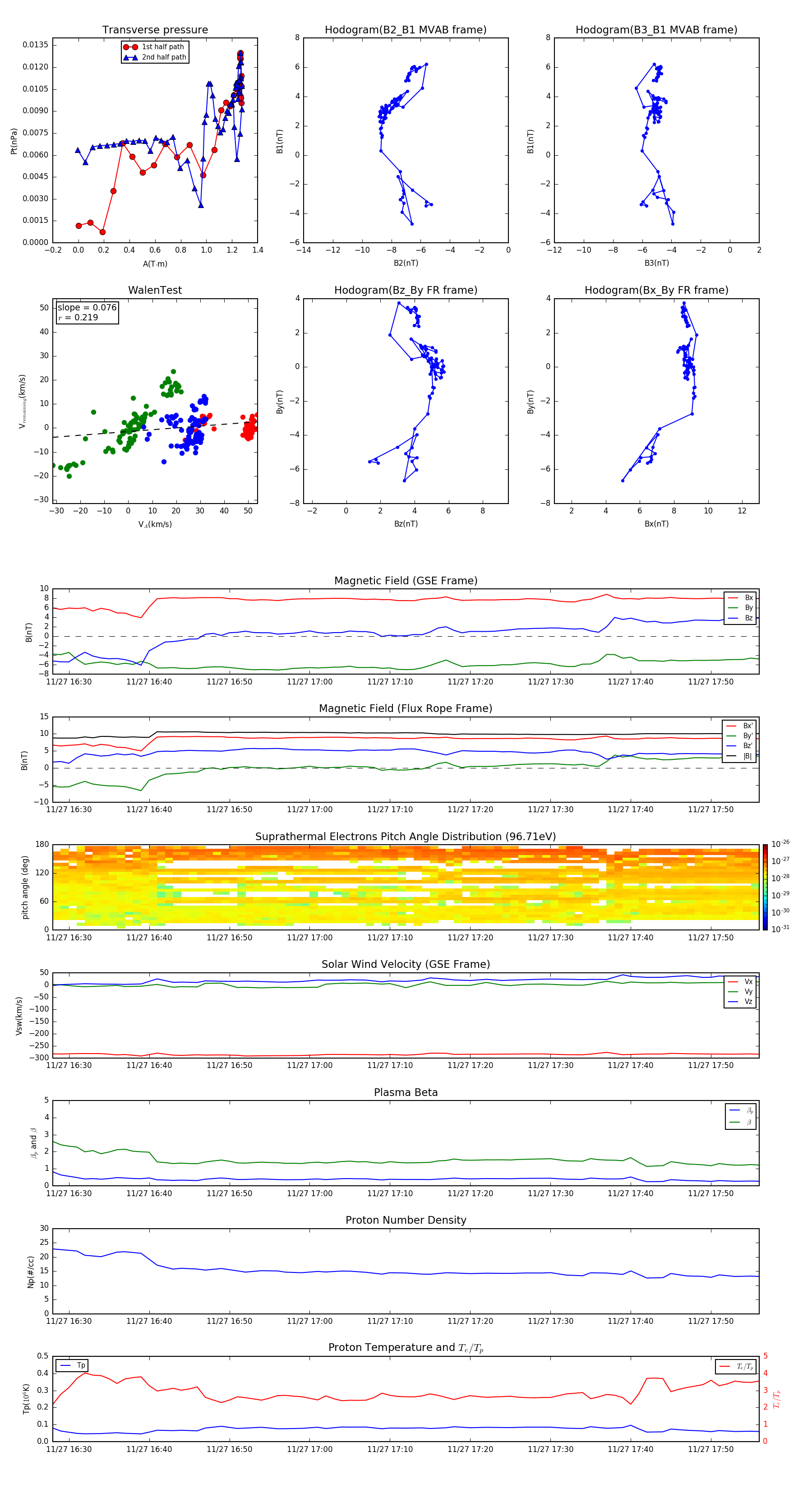Click the "Solar Wind Velocity (GSE Frame)" title
Viewport: 812px width, 1489px height.
[x=406, y=965]
